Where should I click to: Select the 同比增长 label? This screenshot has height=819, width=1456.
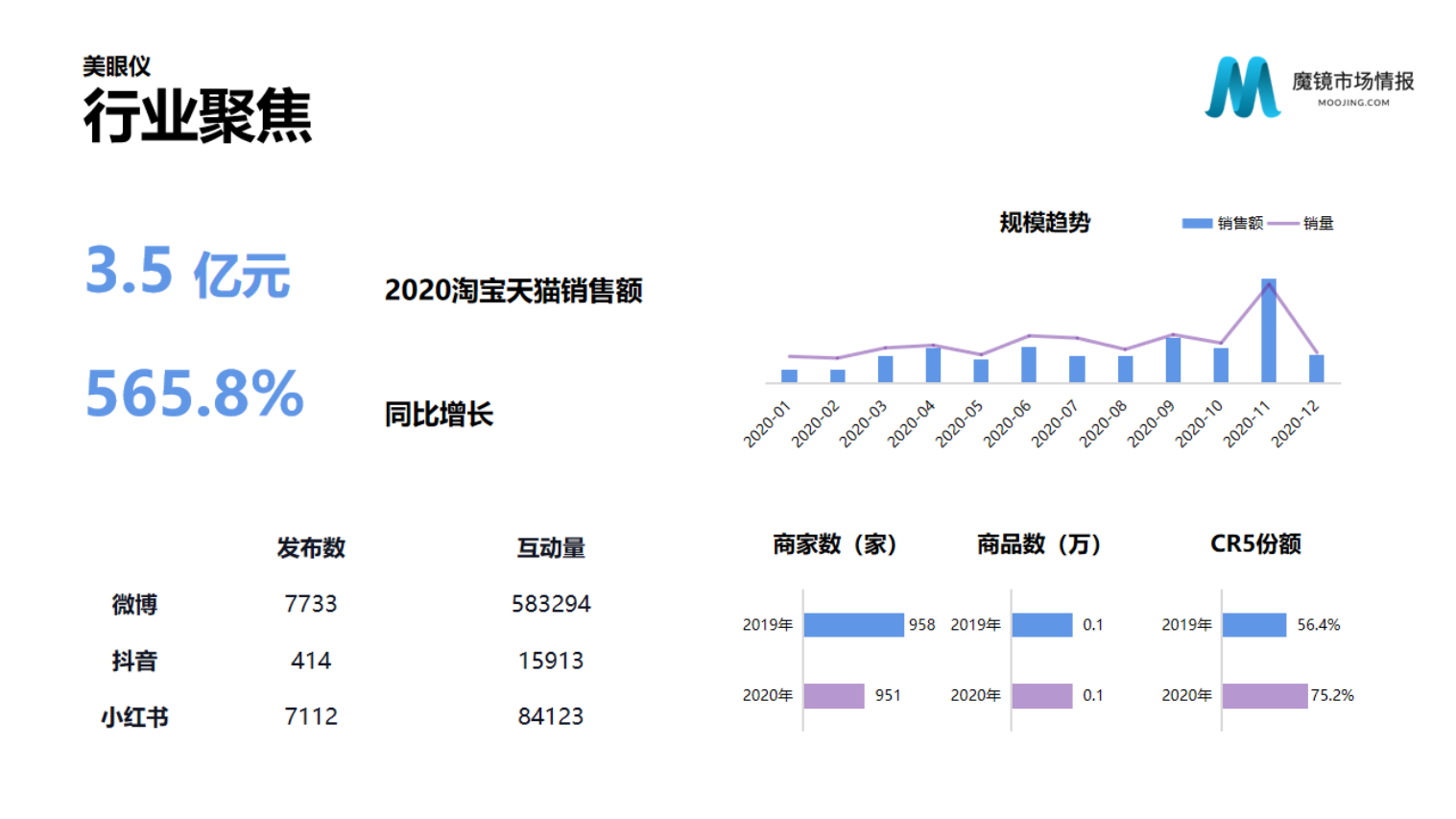[439, 414]
